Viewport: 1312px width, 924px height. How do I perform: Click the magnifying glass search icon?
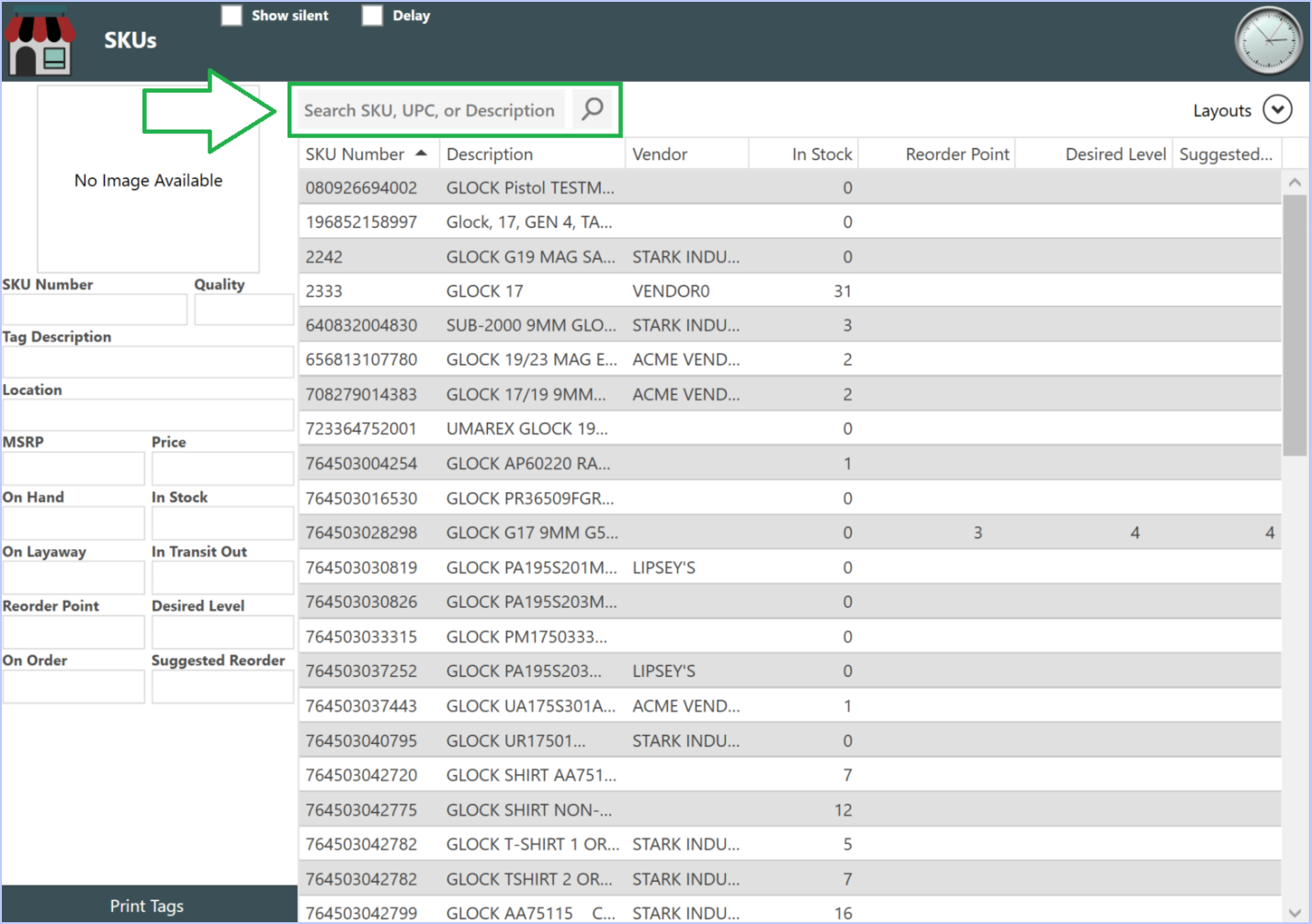[x=593, y=109]
